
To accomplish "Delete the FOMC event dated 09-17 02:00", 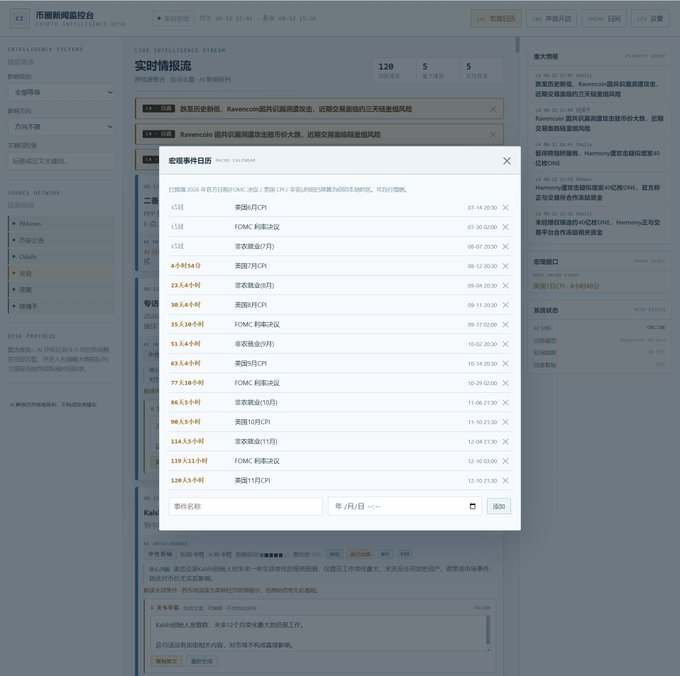I will click(506, 325).
